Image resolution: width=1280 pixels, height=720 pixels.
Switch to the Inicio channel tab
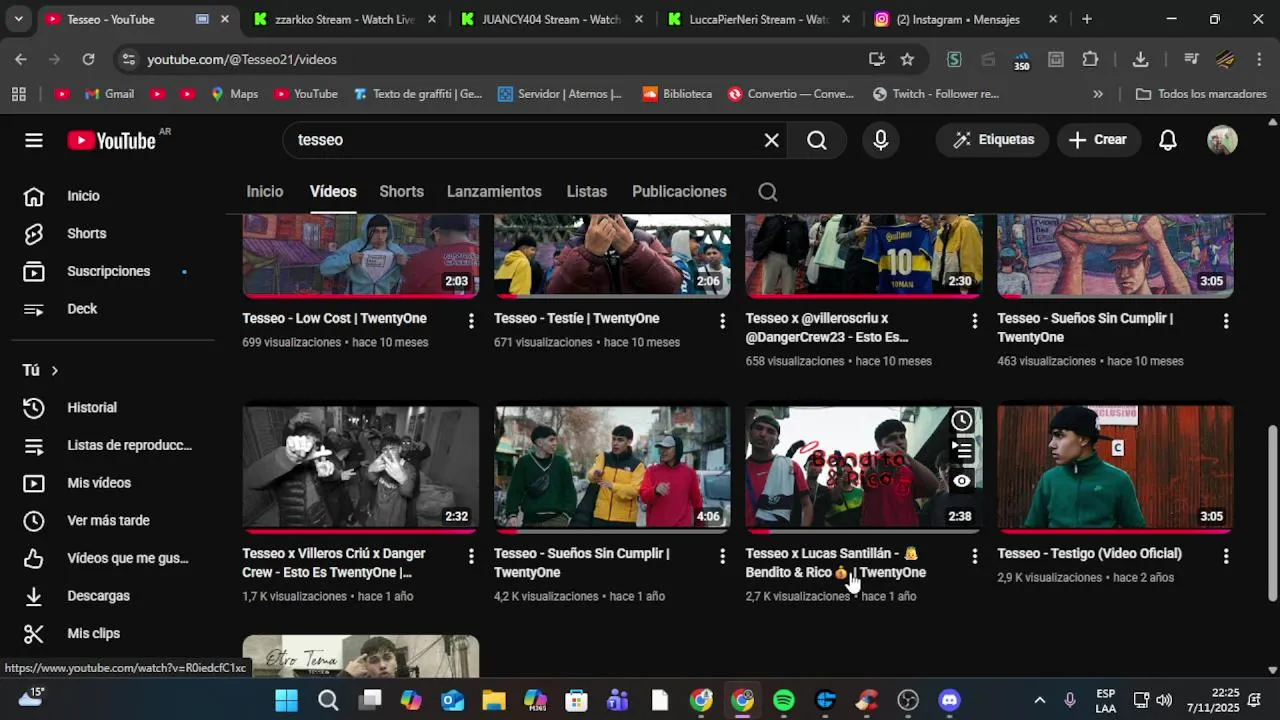tap(265, 192)
